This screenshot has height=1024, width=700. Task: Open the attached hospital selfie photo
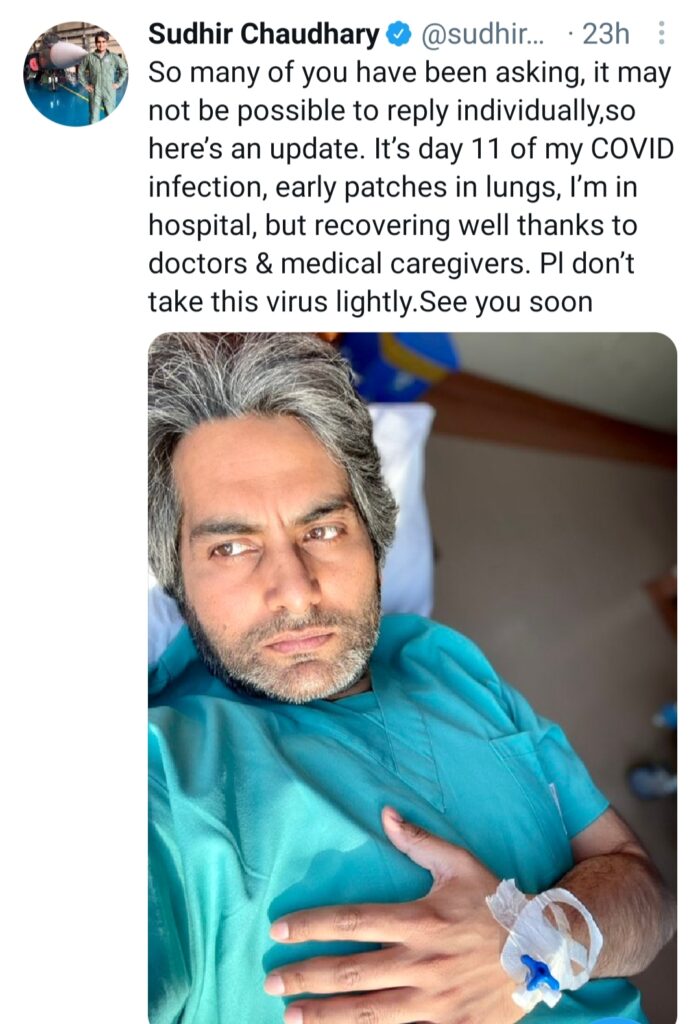(412, 678)
